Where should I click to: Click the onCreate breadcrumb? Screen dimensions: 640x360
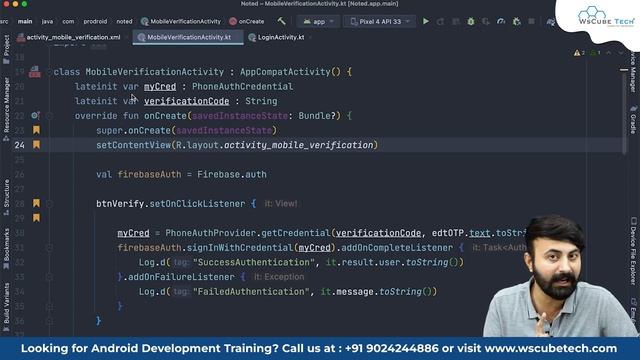click(247, 21)
